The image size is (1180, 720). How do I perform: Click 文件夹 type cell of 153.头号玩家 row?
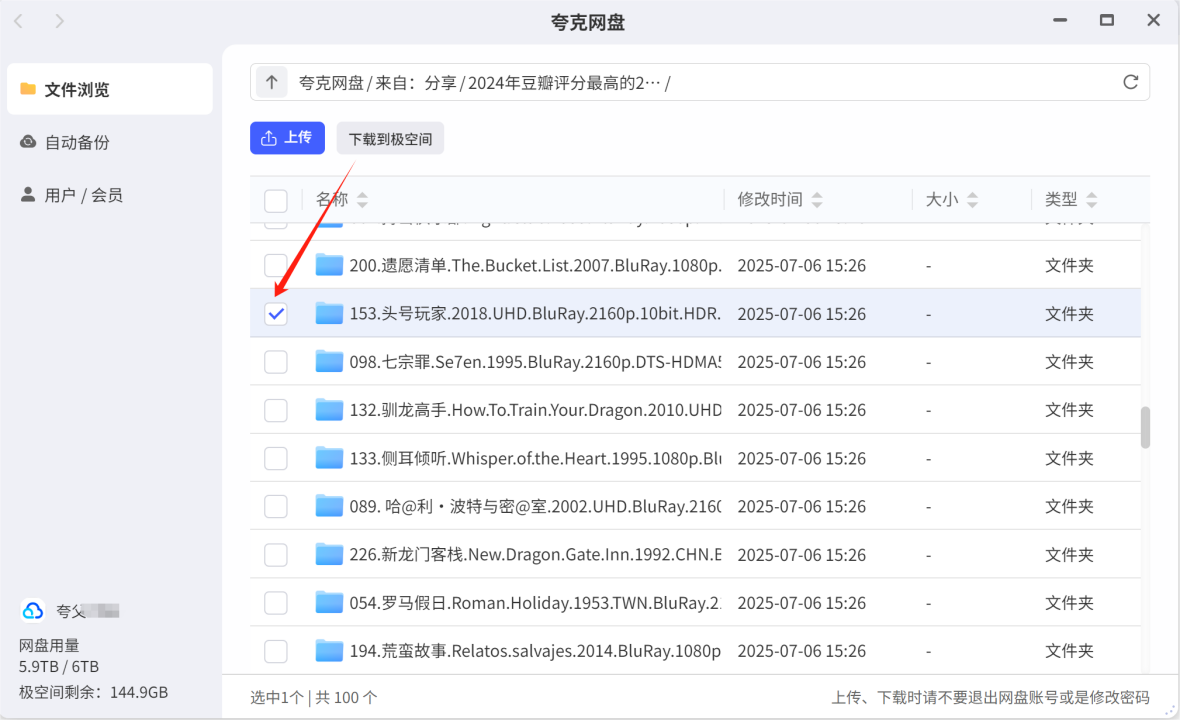pyautogui.click(x=1069, y=314)
